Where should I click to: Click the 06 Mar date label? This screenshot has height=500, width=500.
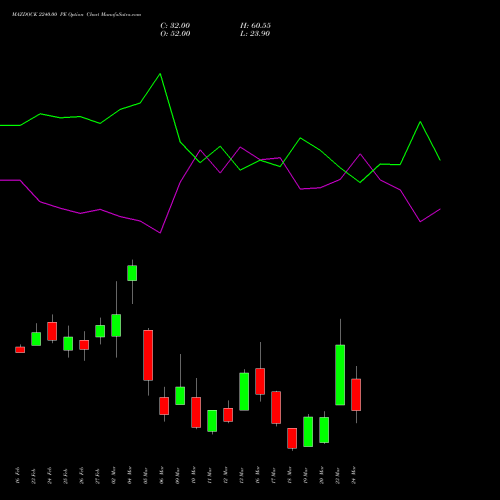(x=162, y=475)
